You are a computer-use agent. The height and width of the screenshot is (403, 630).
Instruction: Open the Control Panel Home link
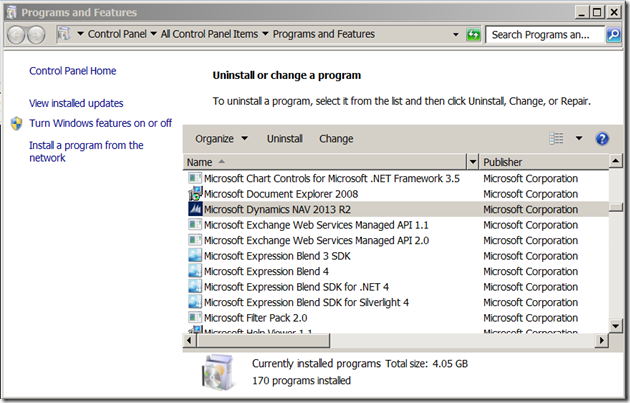pyautogui.click(x=73, y=71)
